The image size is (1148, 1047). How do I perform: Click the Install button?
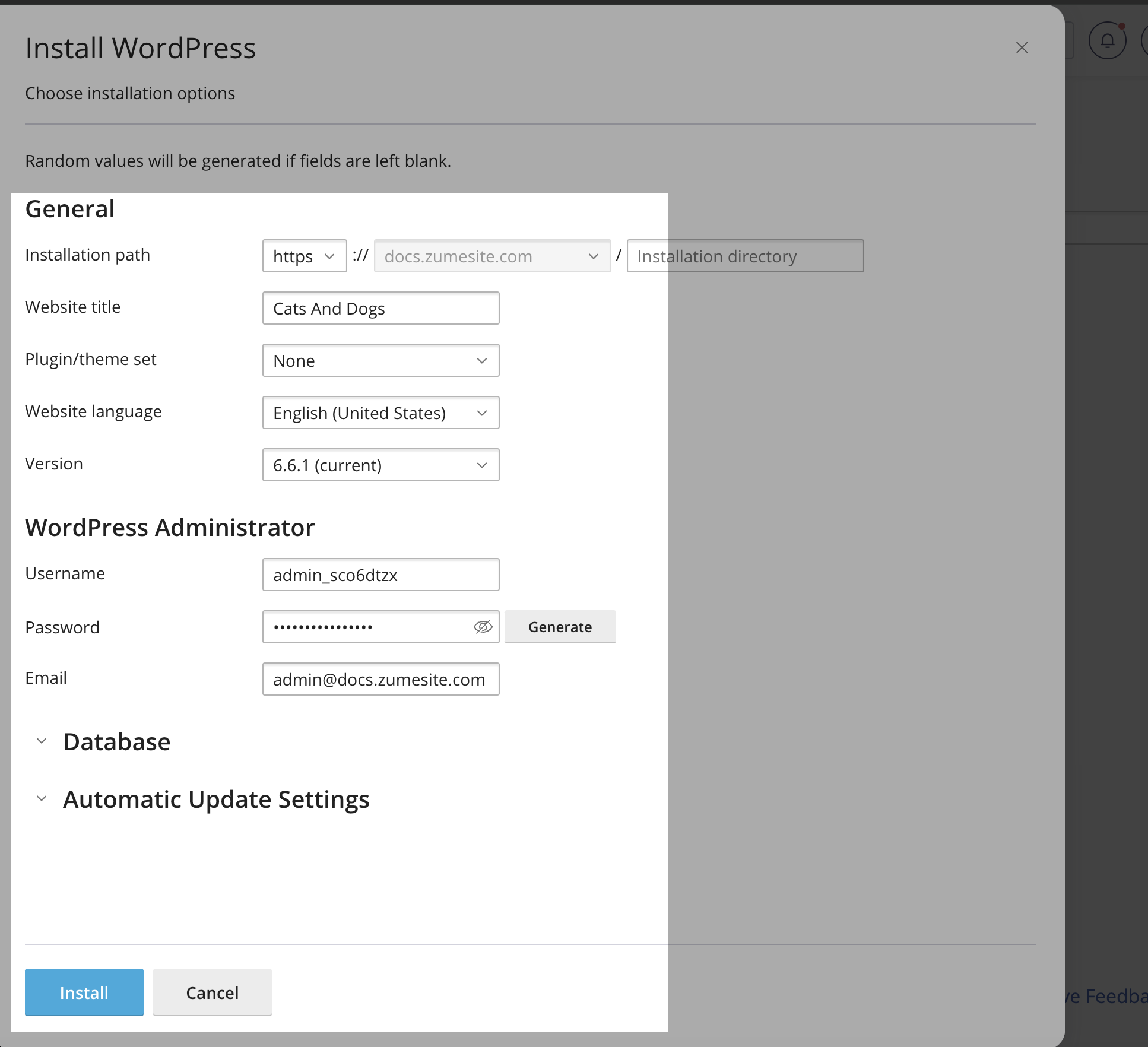click(x=84, y=992)
